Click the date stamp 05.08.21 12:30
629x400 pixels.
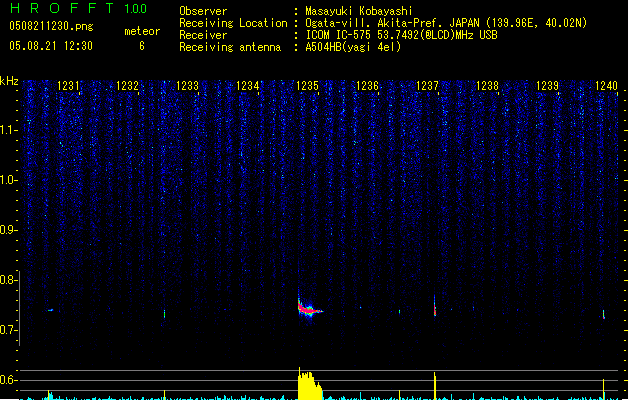51,46
